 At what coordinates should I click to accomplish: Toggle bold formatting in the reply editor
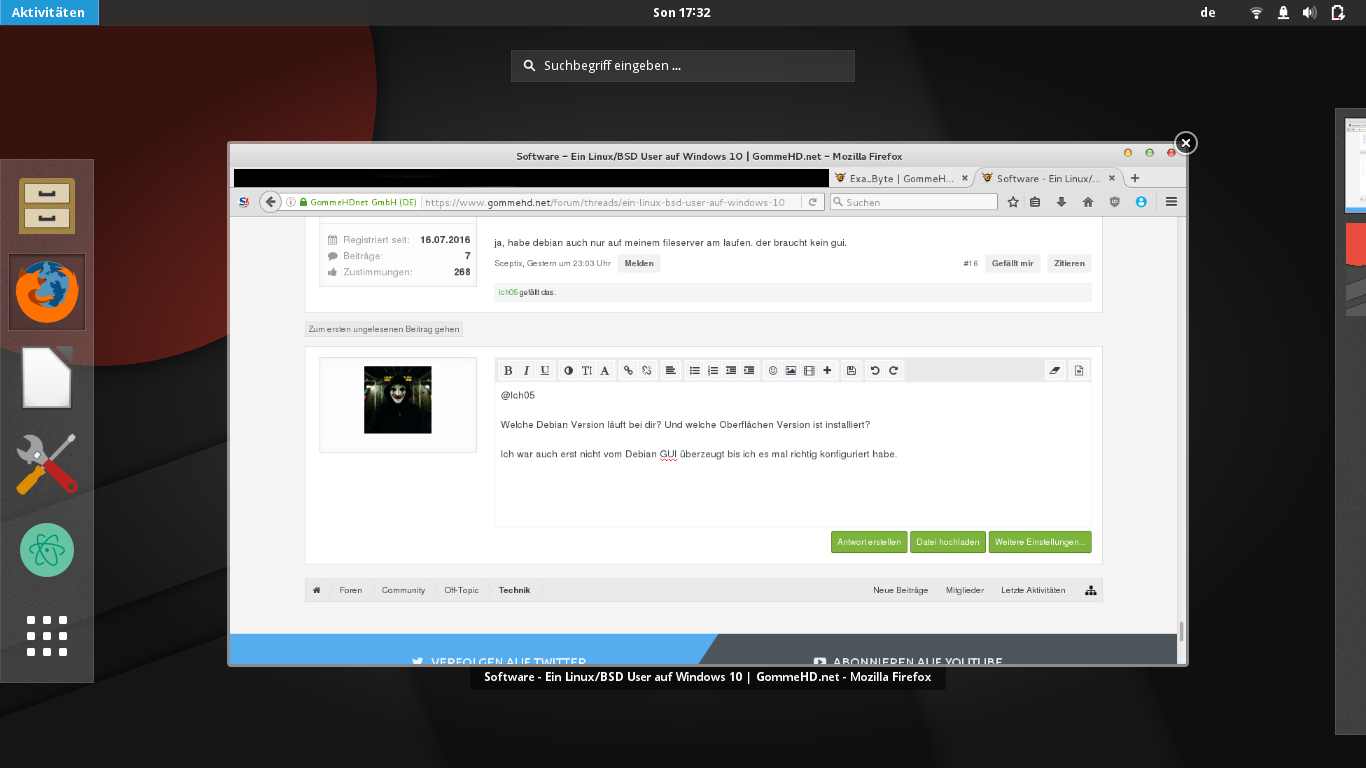(x=508, y=371)
